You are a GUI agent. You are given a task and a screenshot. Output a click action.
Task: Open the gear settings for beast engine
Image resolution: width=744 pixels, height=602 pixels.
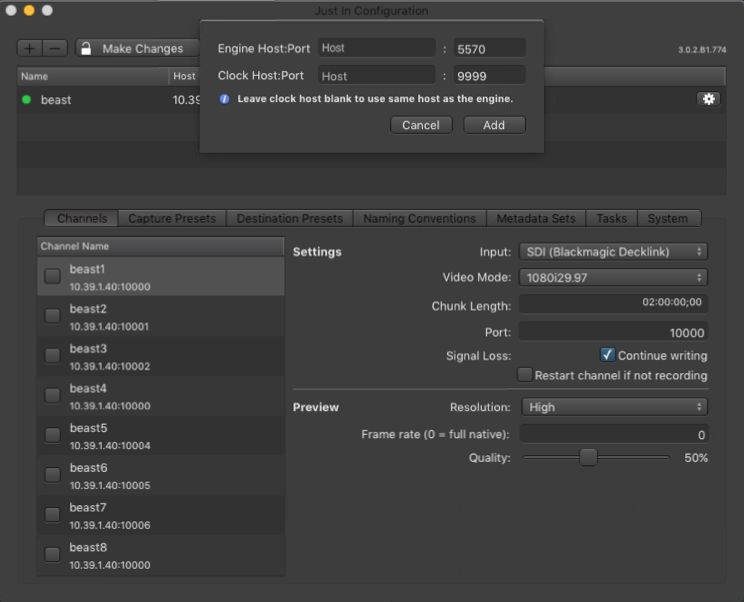coord(708,99)
